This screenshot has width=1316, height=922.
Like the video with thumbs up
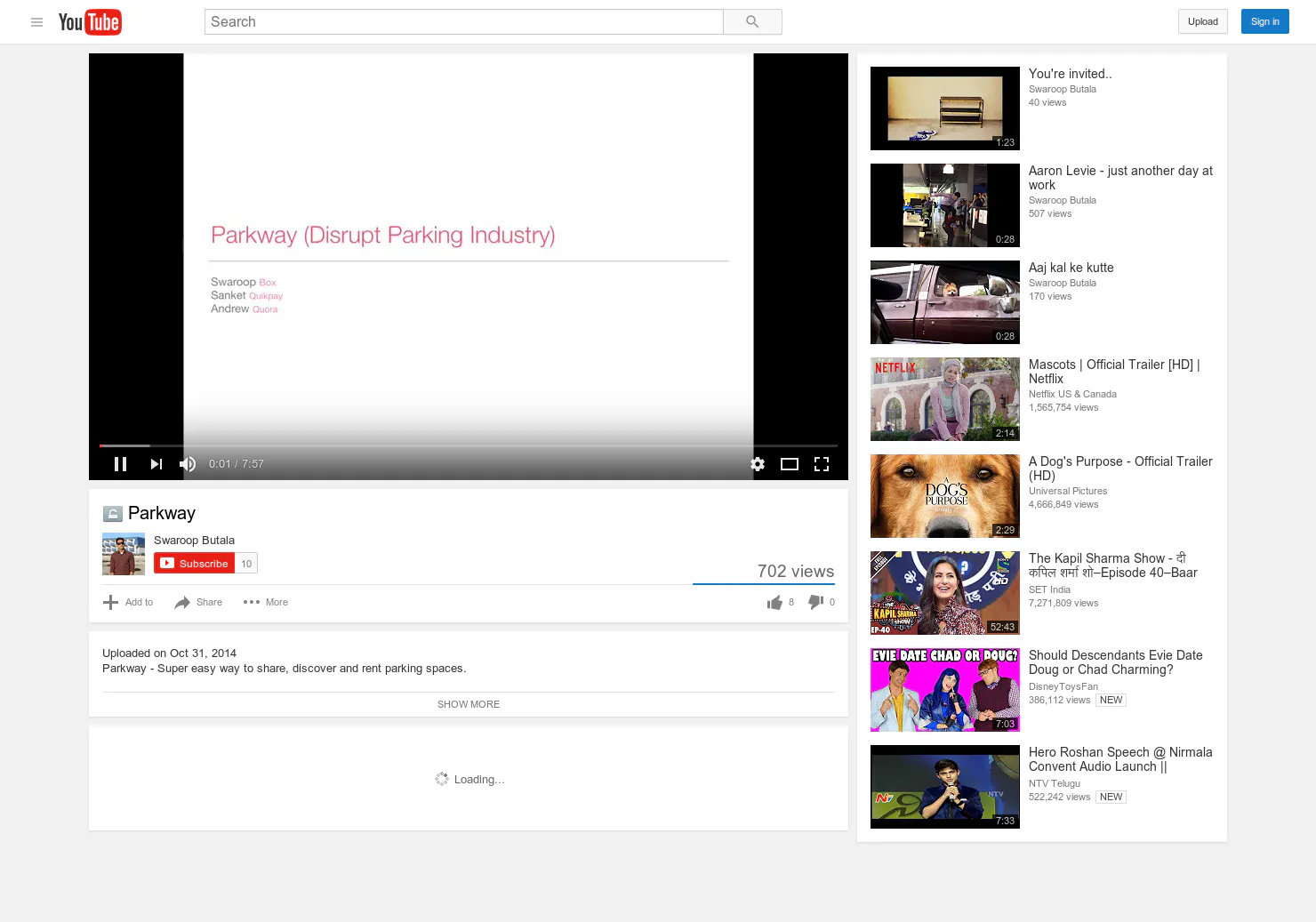point(781,603)
